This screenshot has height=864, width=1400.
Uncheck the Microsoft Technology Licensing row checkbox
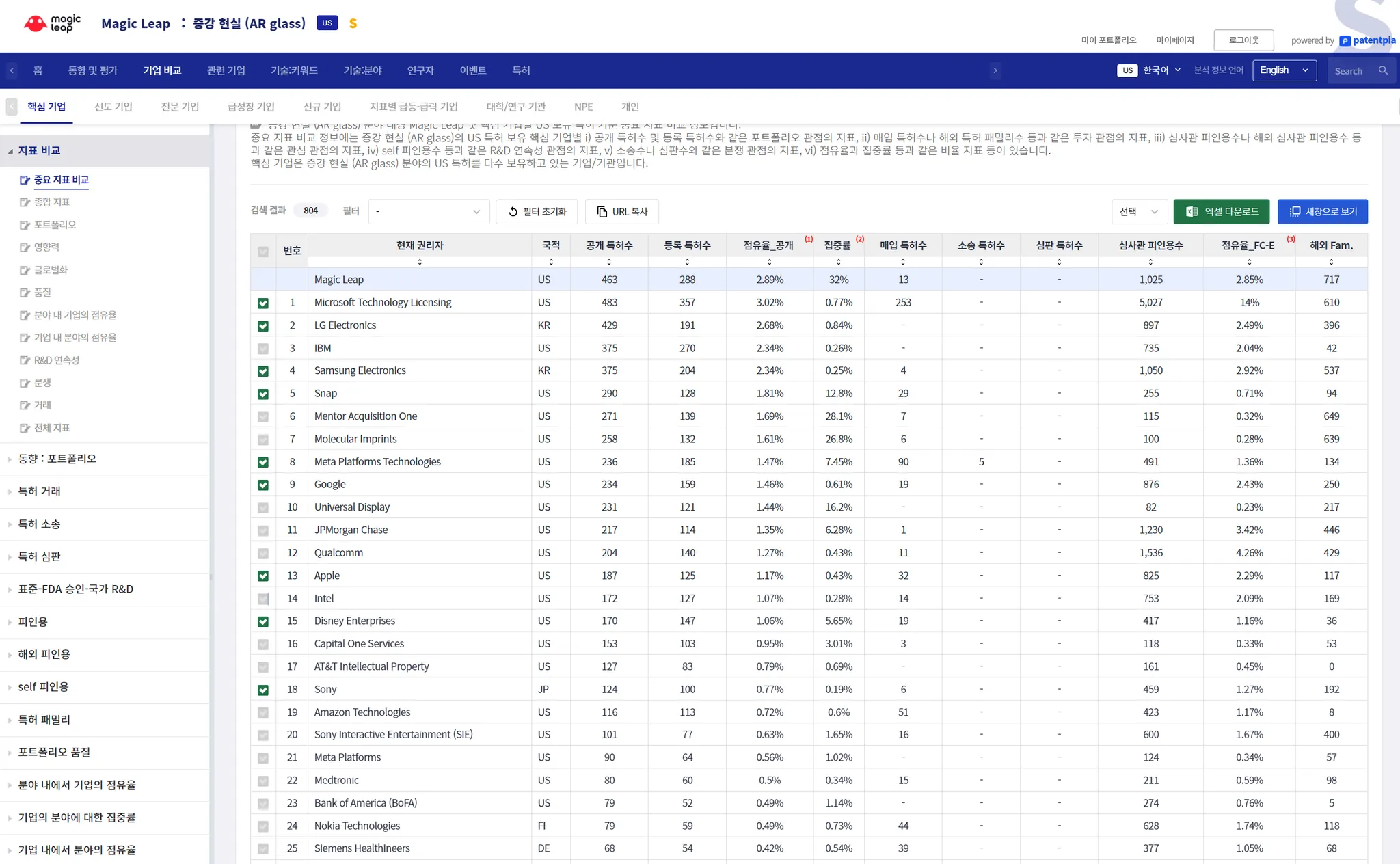[263, 303]
